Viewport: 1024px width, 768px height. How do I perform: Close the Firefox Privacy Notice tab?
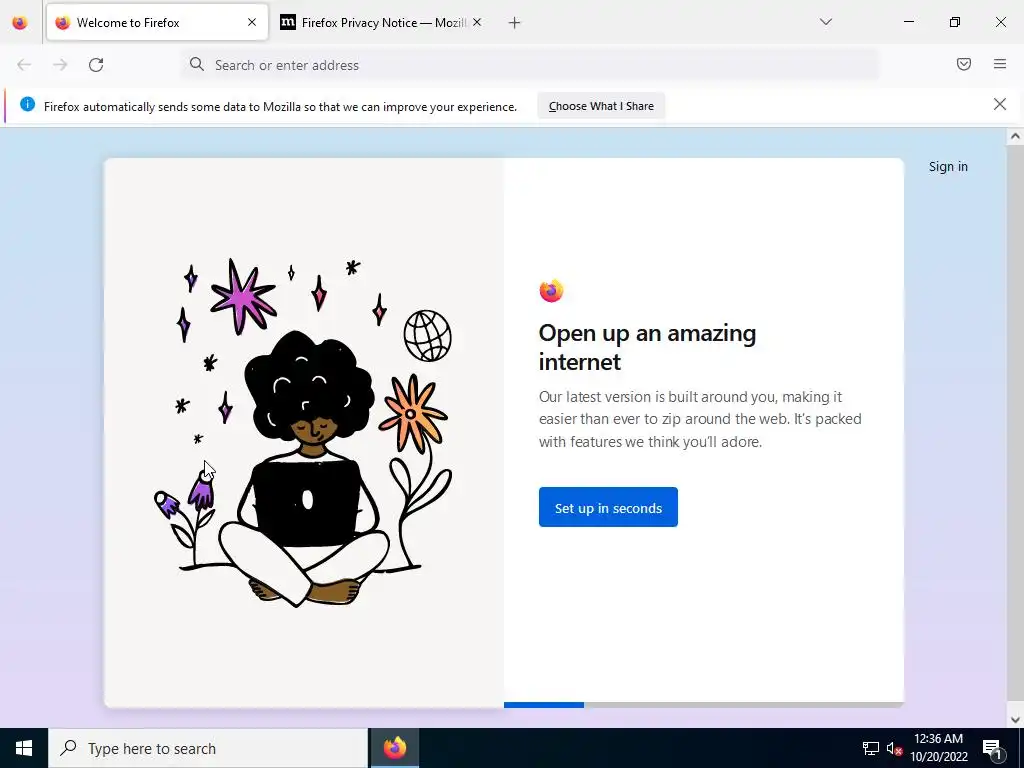(477, 22)
